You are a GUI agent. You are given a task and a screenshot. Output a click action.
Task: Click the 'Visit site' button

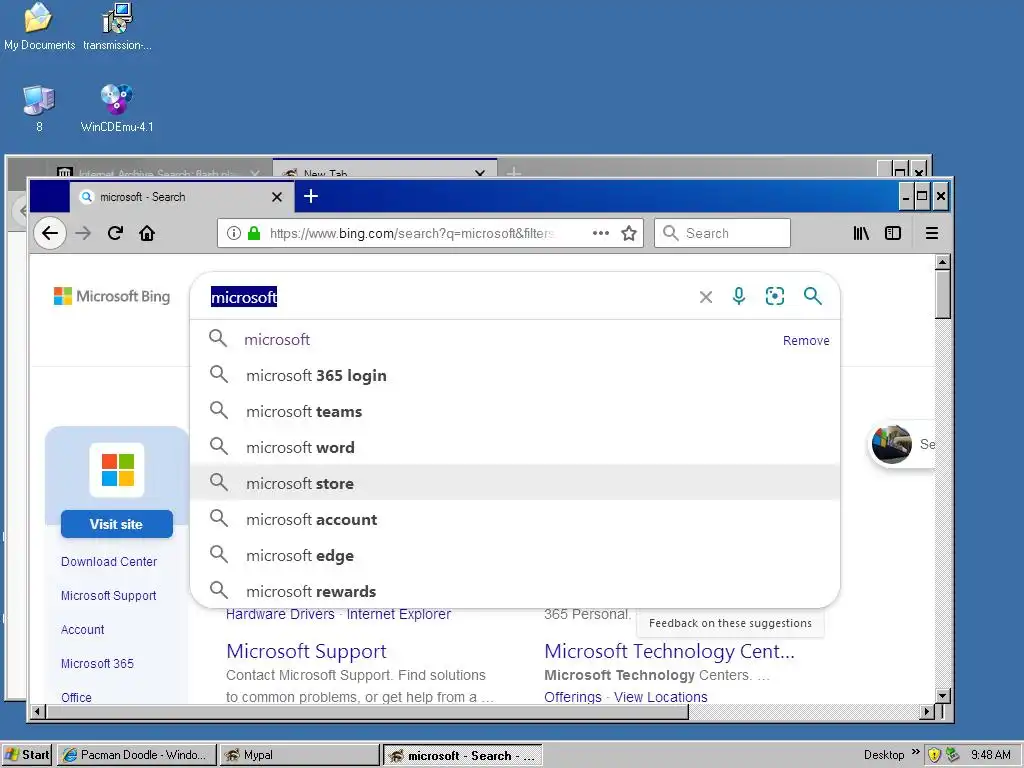click(116, 524)
